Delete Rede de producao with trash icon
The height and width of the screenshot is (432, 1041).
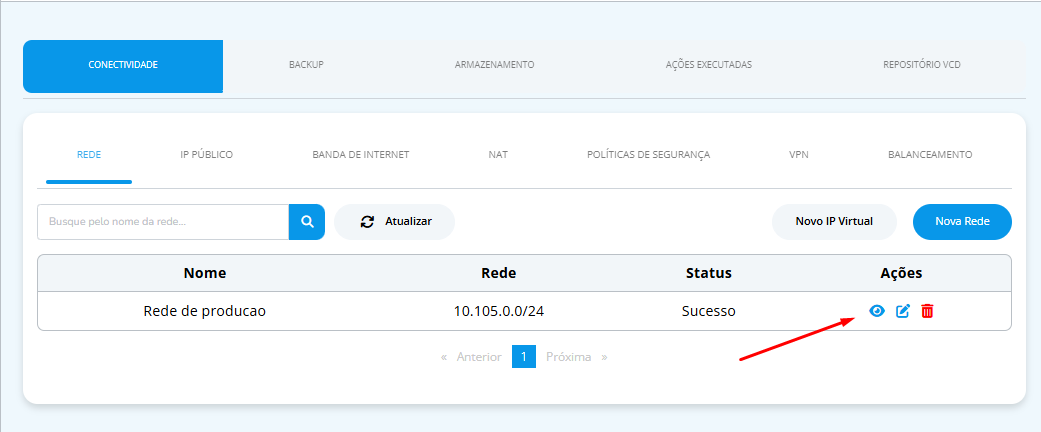(927, 311)
